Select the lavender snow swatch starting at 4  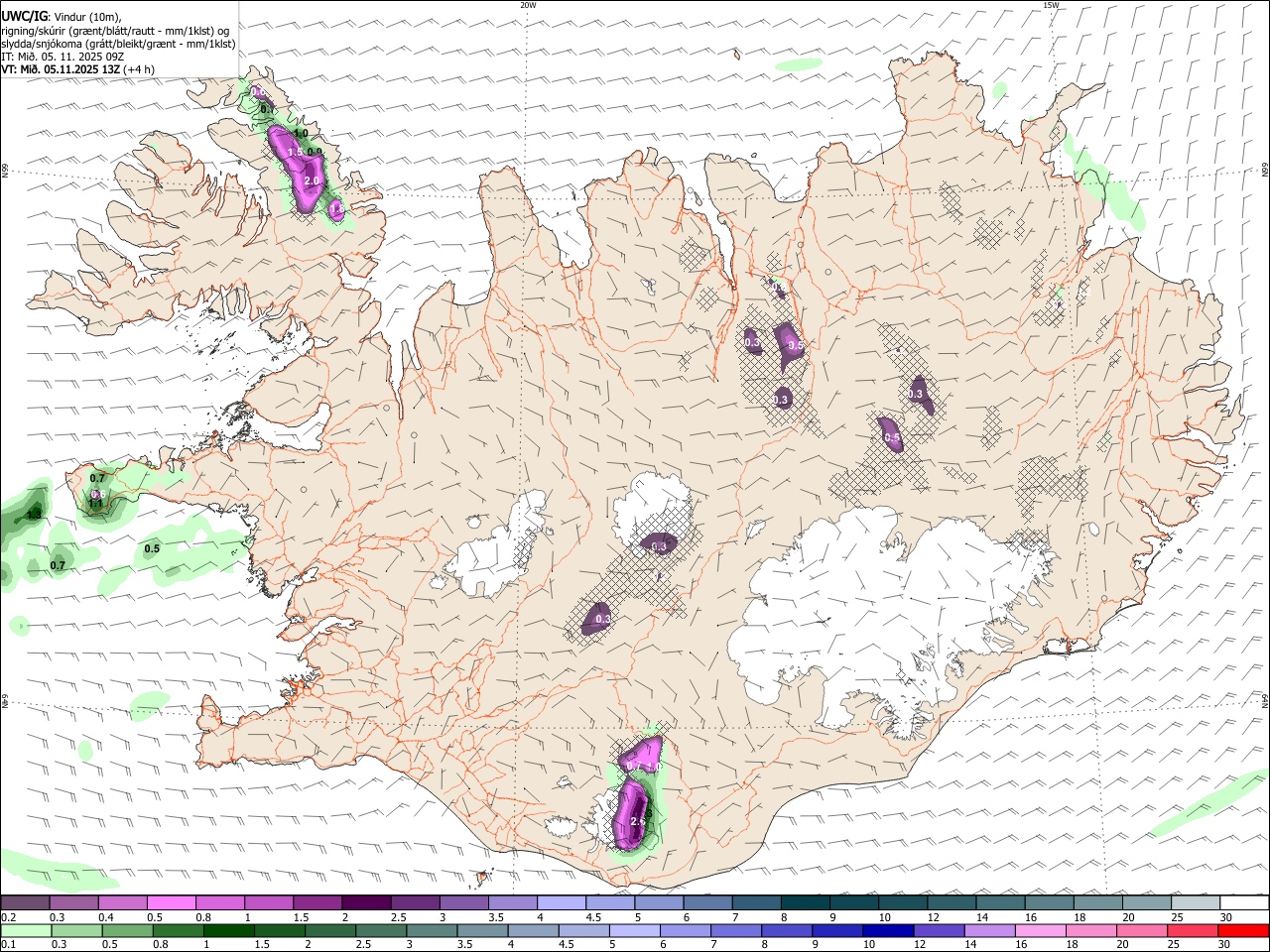coord(562,903)
